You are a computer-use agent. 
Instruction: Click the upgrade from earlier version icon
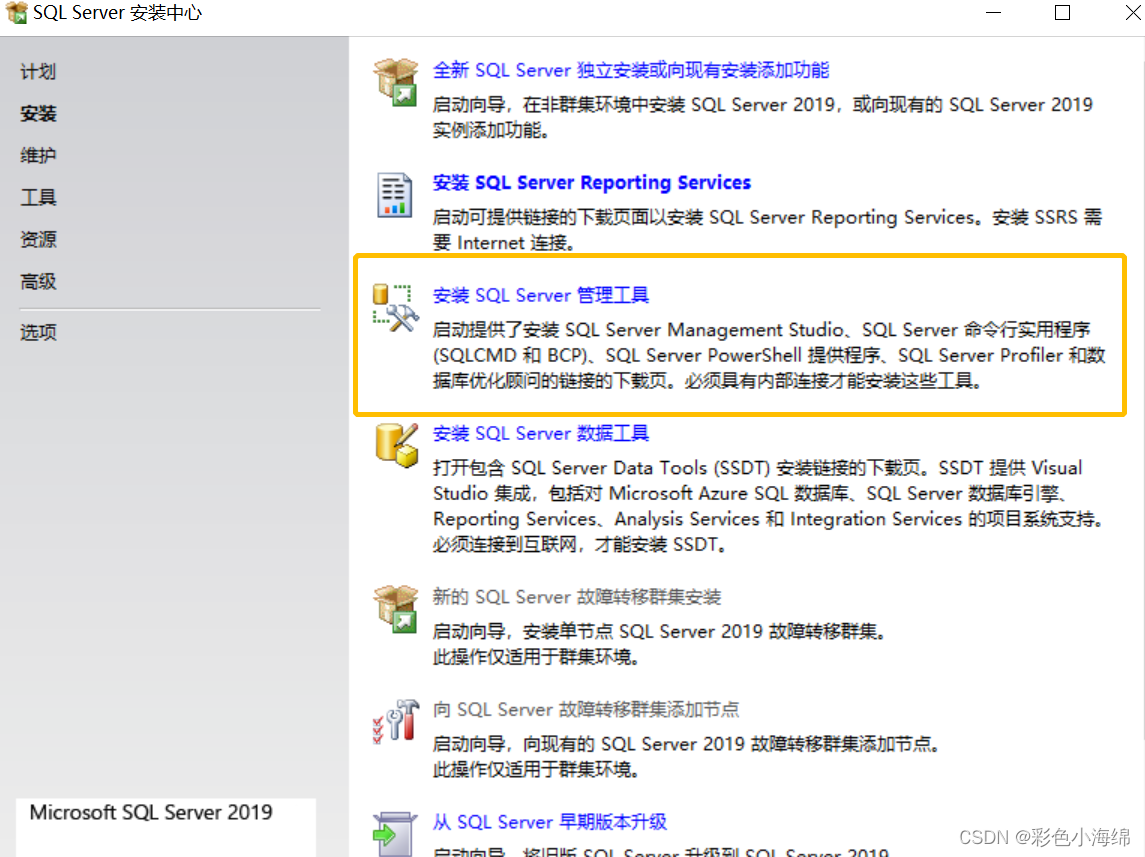coord(395,834)
